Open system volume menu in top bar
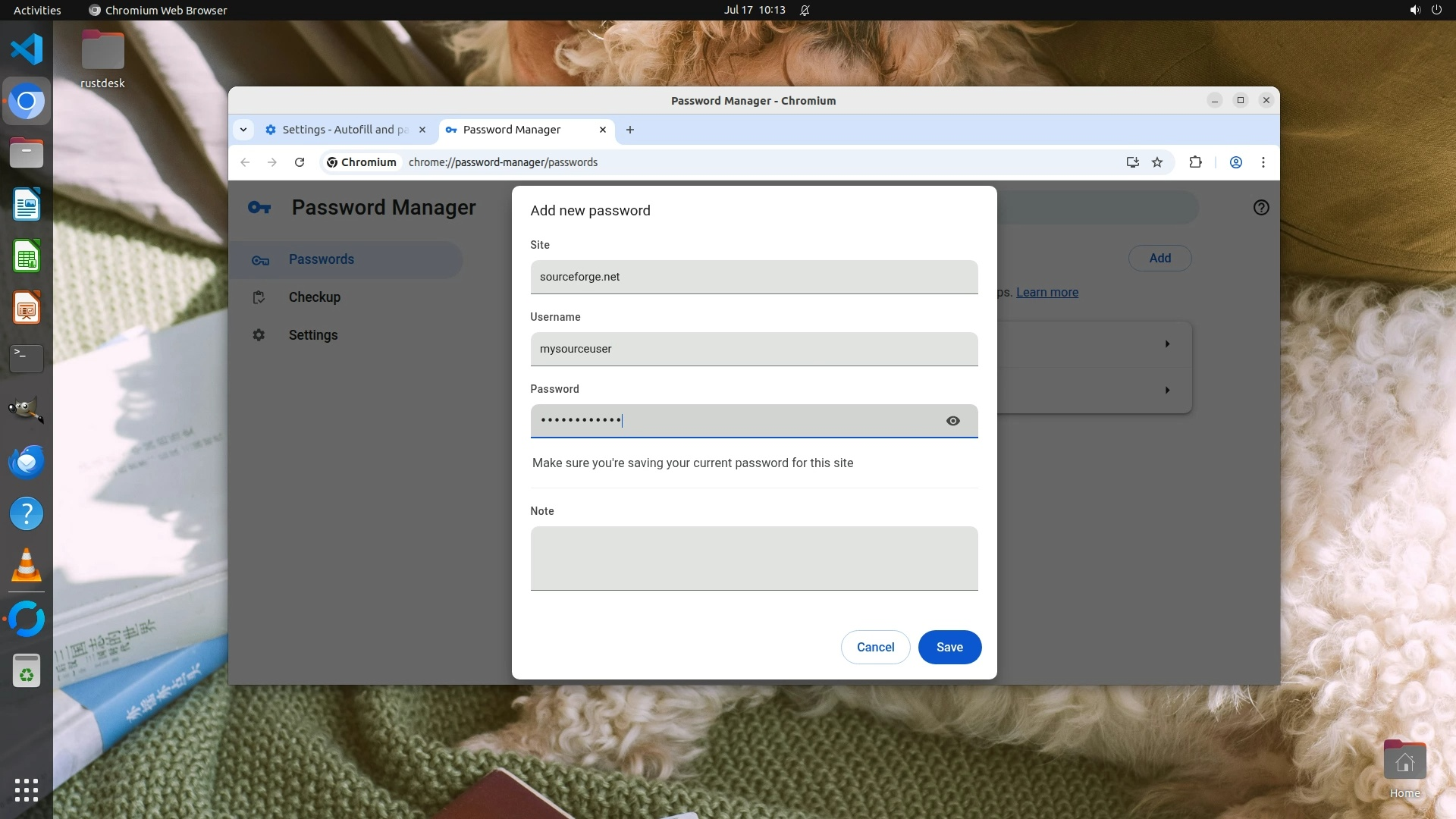This screenshot has width=1456, height=819. pyautogui.click(x=1414, y=10)
